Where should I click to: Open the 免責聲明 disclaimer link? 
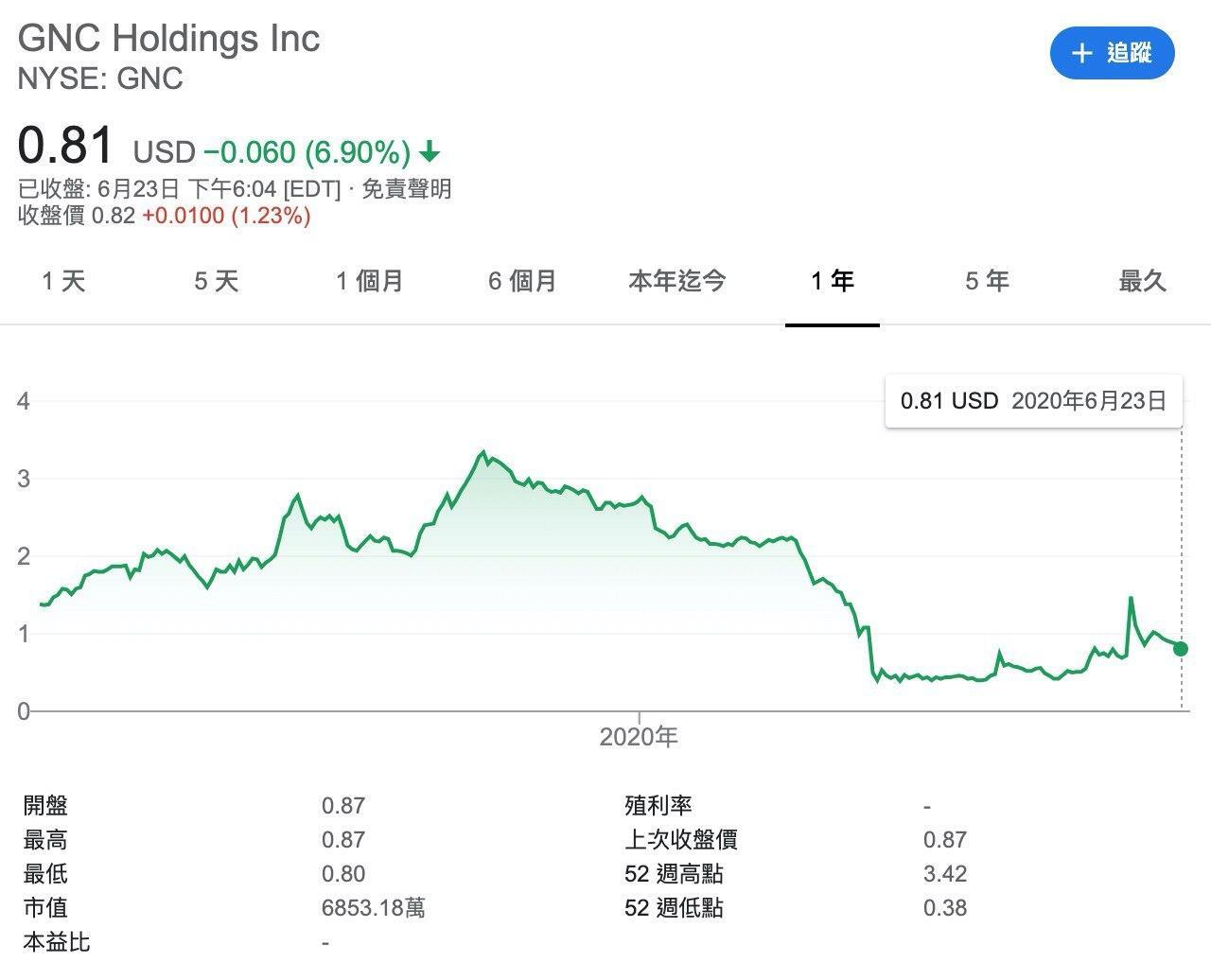click(407, 189)
